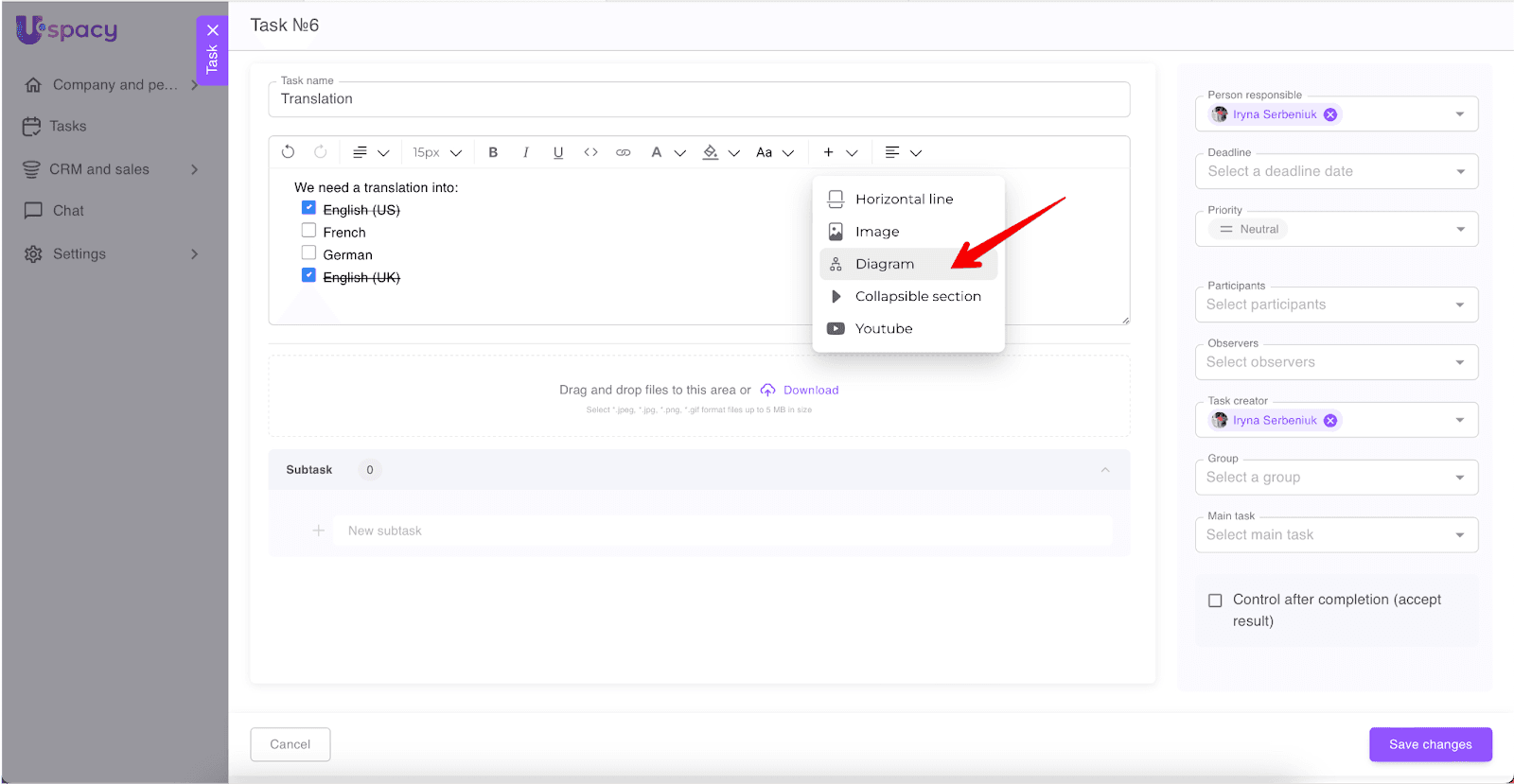Open the fill color picker

click(711, 152)
